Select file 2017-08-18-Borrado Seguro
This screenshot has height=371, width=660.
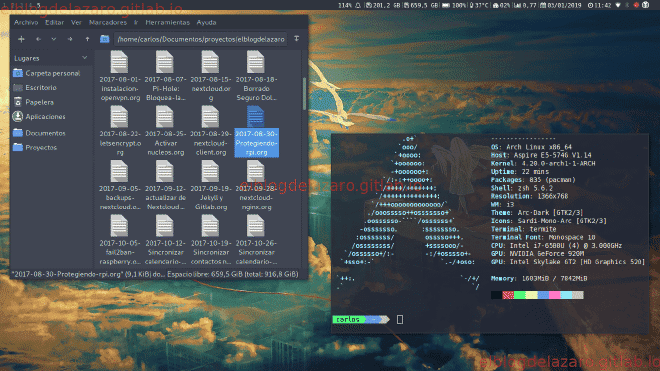[256, 76]
